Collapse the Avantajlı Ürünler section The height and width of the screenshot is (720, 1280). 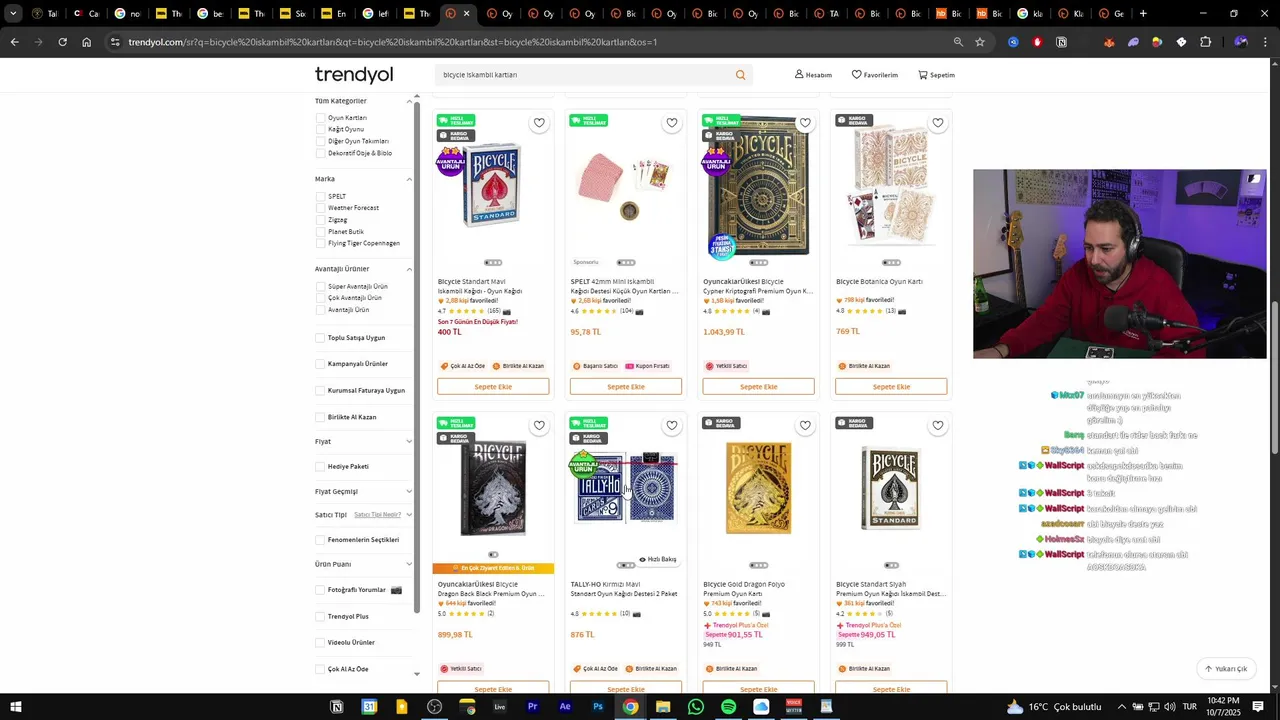click(x=409, y=269)
